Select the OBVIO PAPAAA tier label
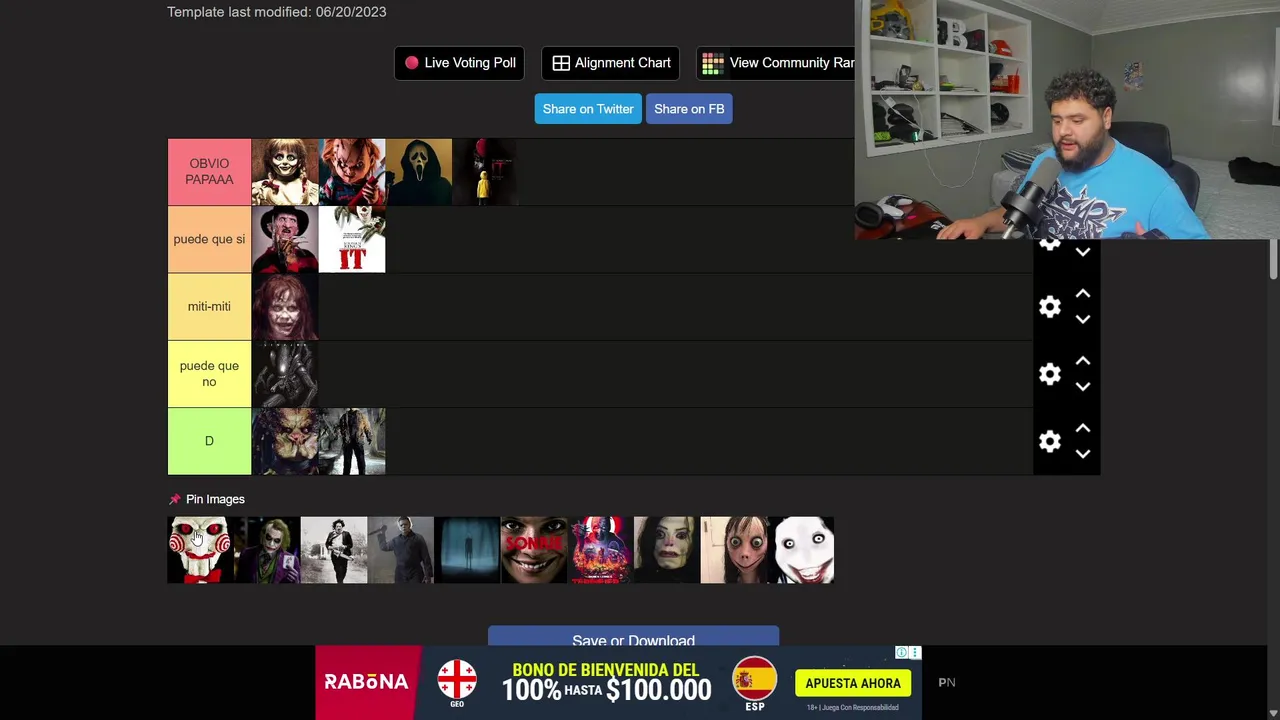Viewport: 1280px width, 720px height. [209, 172]
